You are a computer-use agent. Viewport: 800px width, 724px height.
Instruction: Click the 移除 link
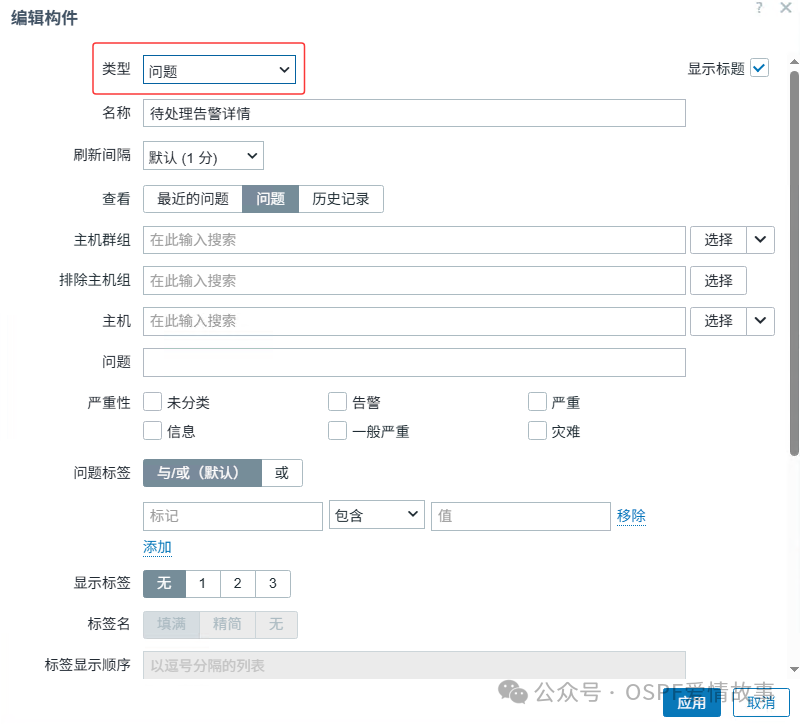coord(631,516)
